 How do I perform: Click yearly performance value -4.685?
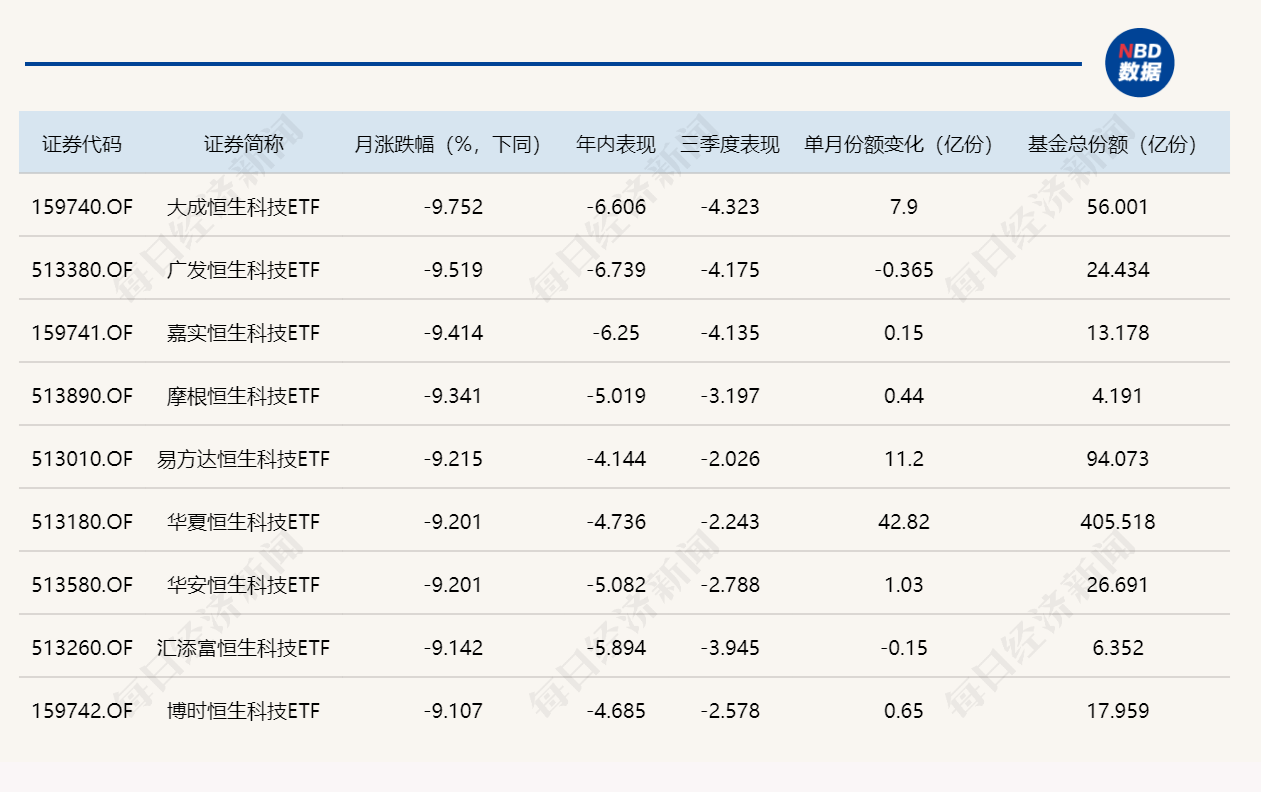click(616, 711)
